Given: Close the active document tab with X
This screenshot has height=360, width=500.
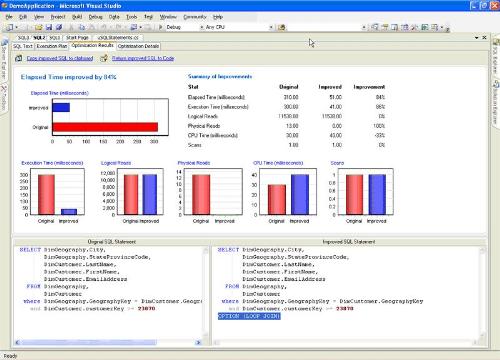Looking at the screenshot, I should coord(484,38).
